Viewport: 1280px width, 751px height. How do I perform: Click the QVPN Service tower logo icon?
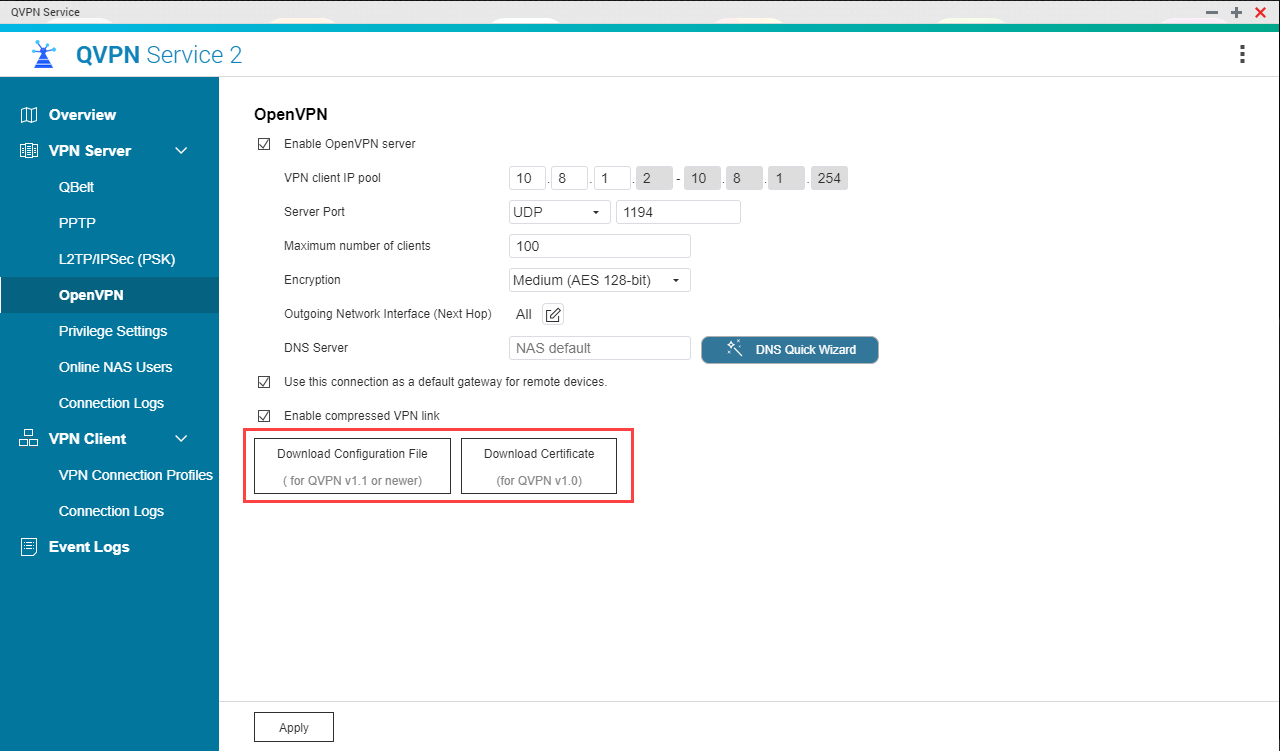coord(43,54)
